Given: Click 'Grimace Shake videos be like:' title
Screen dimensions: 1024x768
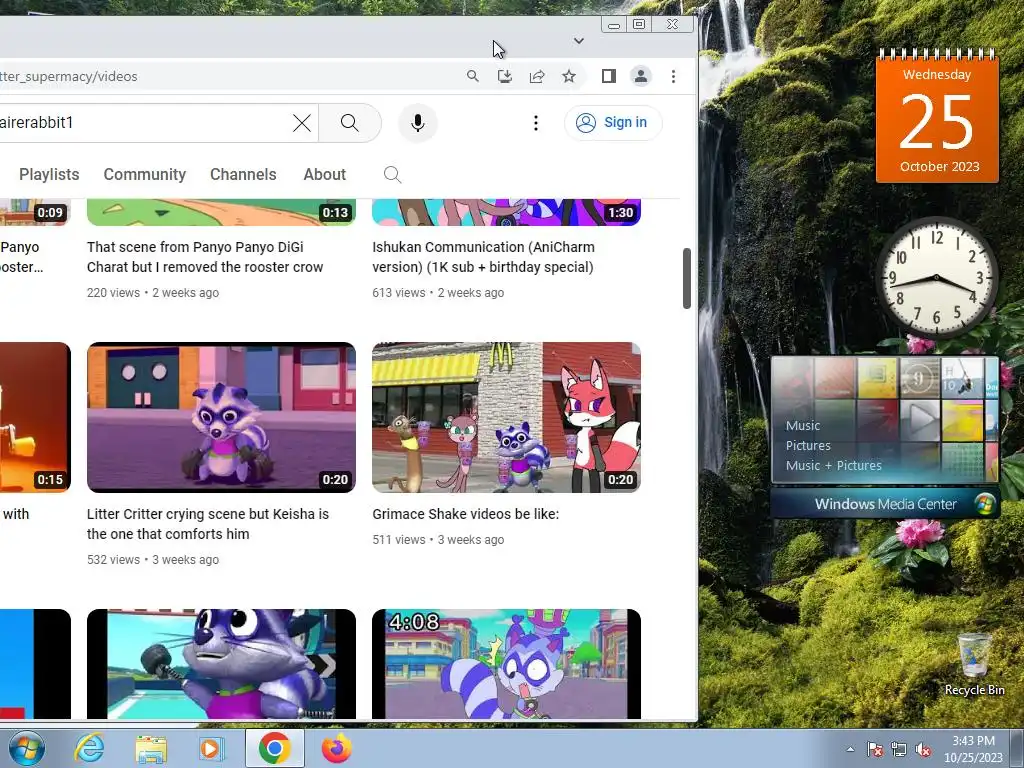Looking at the screenshot, I should [466, 514].
